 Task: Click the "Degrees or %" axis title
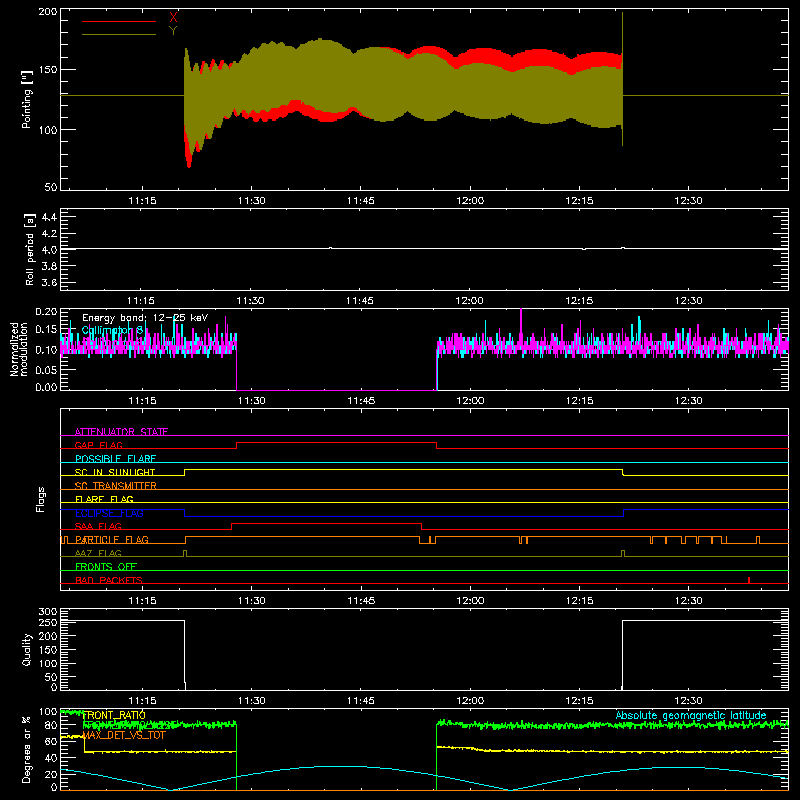(27, 750)
